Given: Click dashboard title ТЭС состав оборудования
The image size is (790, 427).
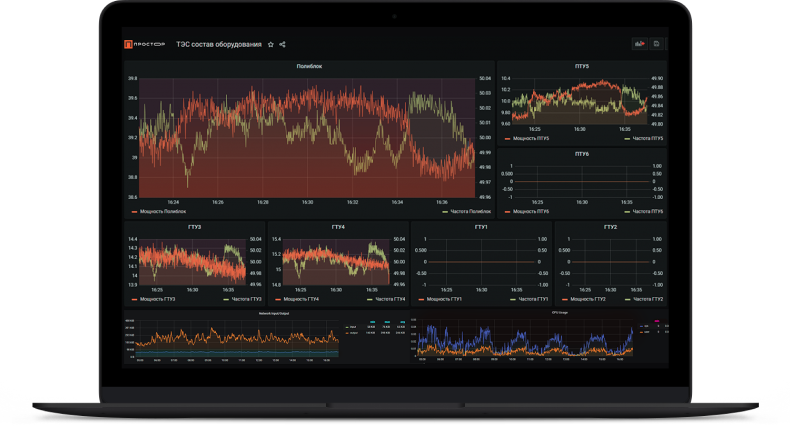Looking at the screenshot, I should coord(218,44).
